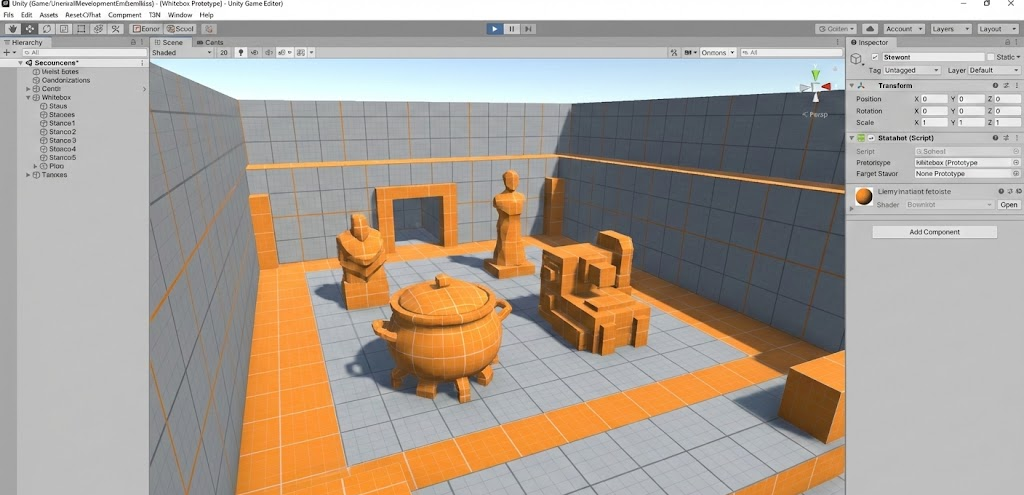Viewport: 1024px width, 495px height.
Task: Click the Play button
Action: [494, 29]
